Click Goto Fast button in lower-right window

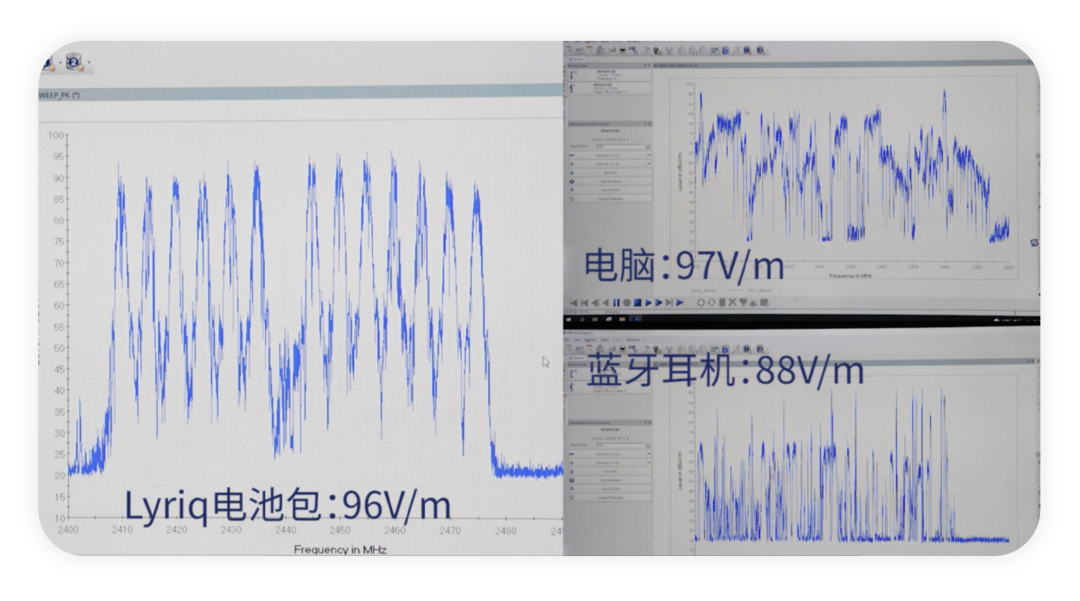608,463
